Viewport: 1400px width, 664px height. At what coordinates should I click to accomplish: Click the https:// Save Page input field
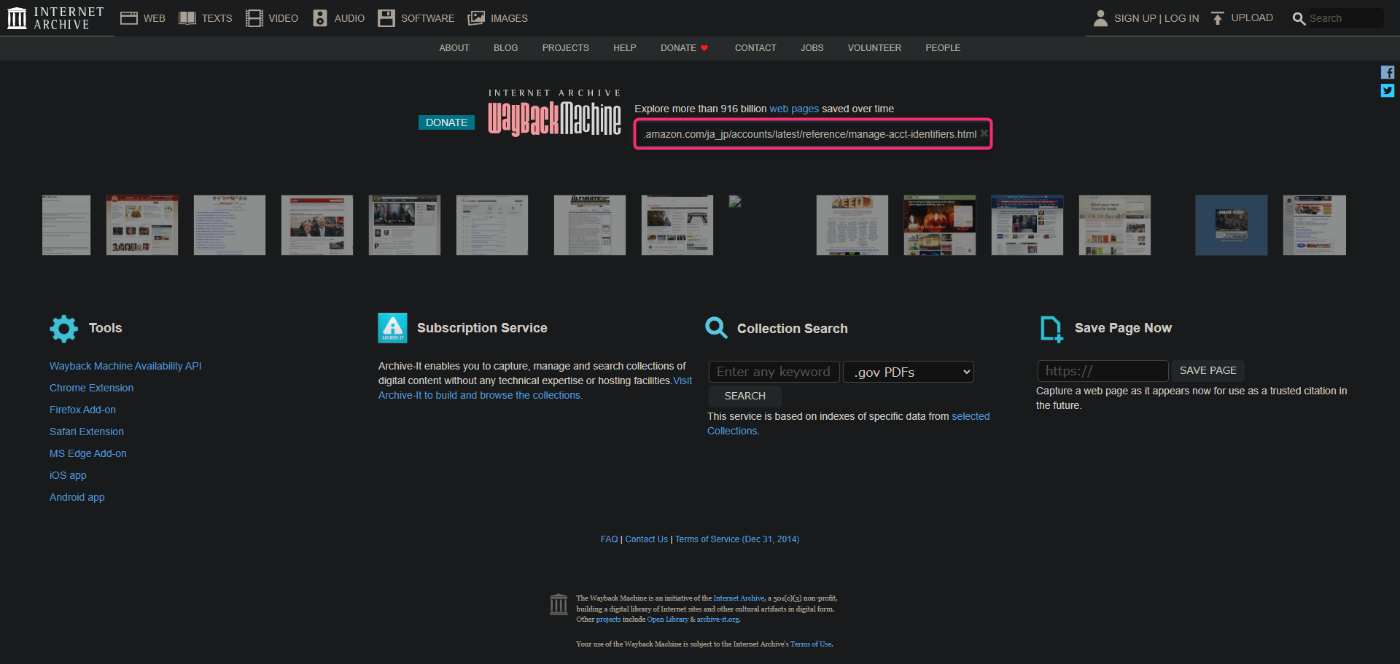pos(1103,371)
